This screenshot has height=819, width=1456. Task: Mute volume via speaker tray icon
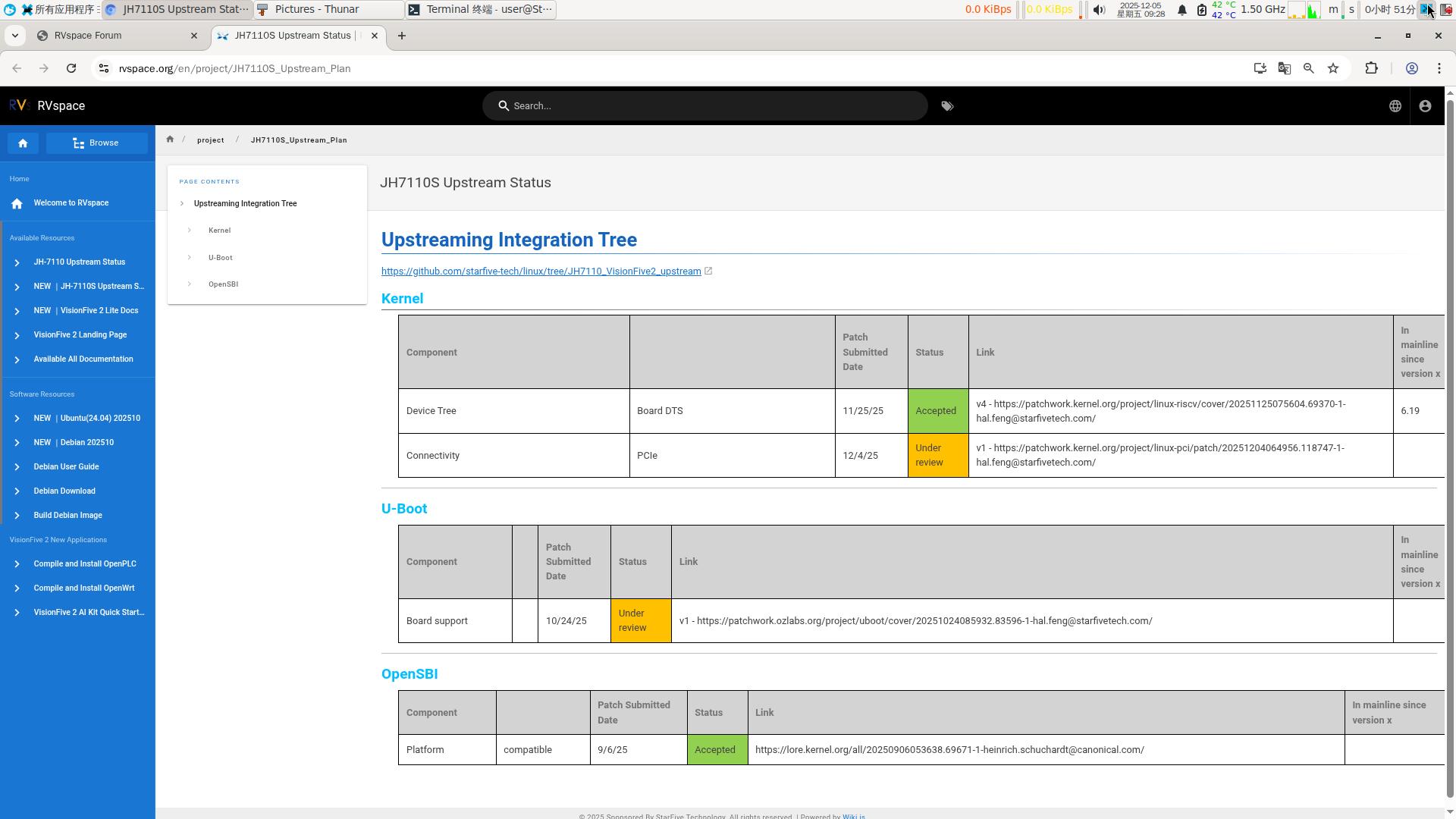(1099, 10)
